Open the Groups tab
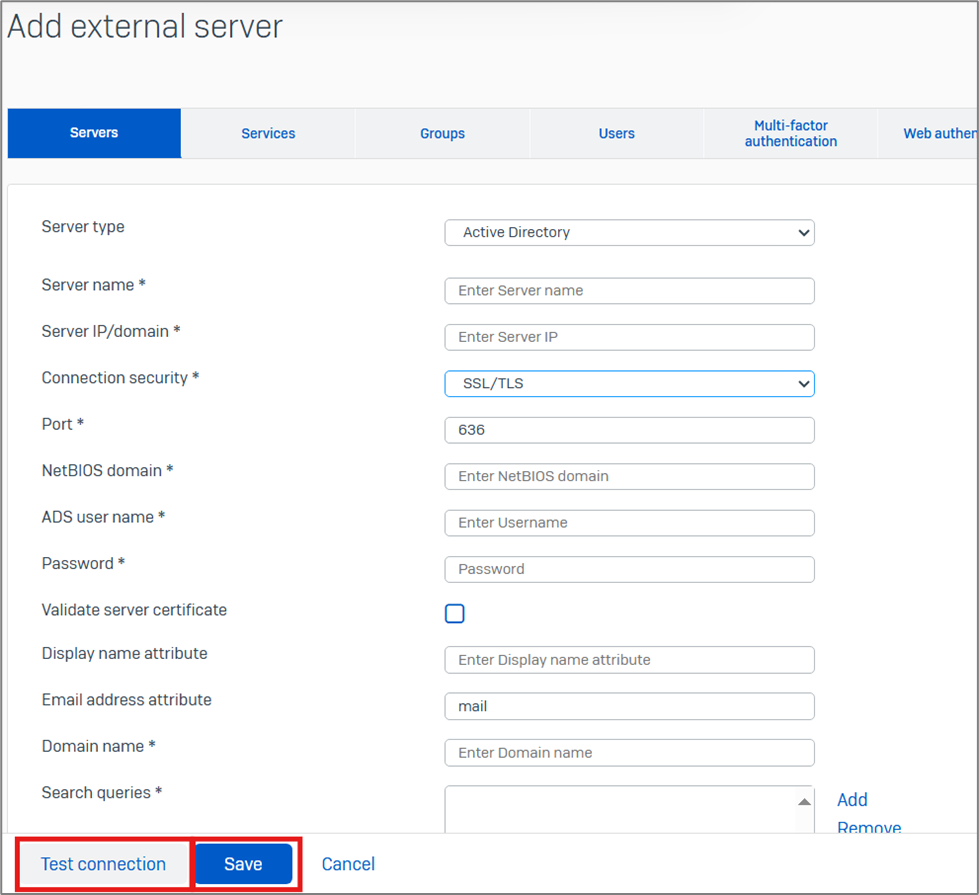 [442, 133]
